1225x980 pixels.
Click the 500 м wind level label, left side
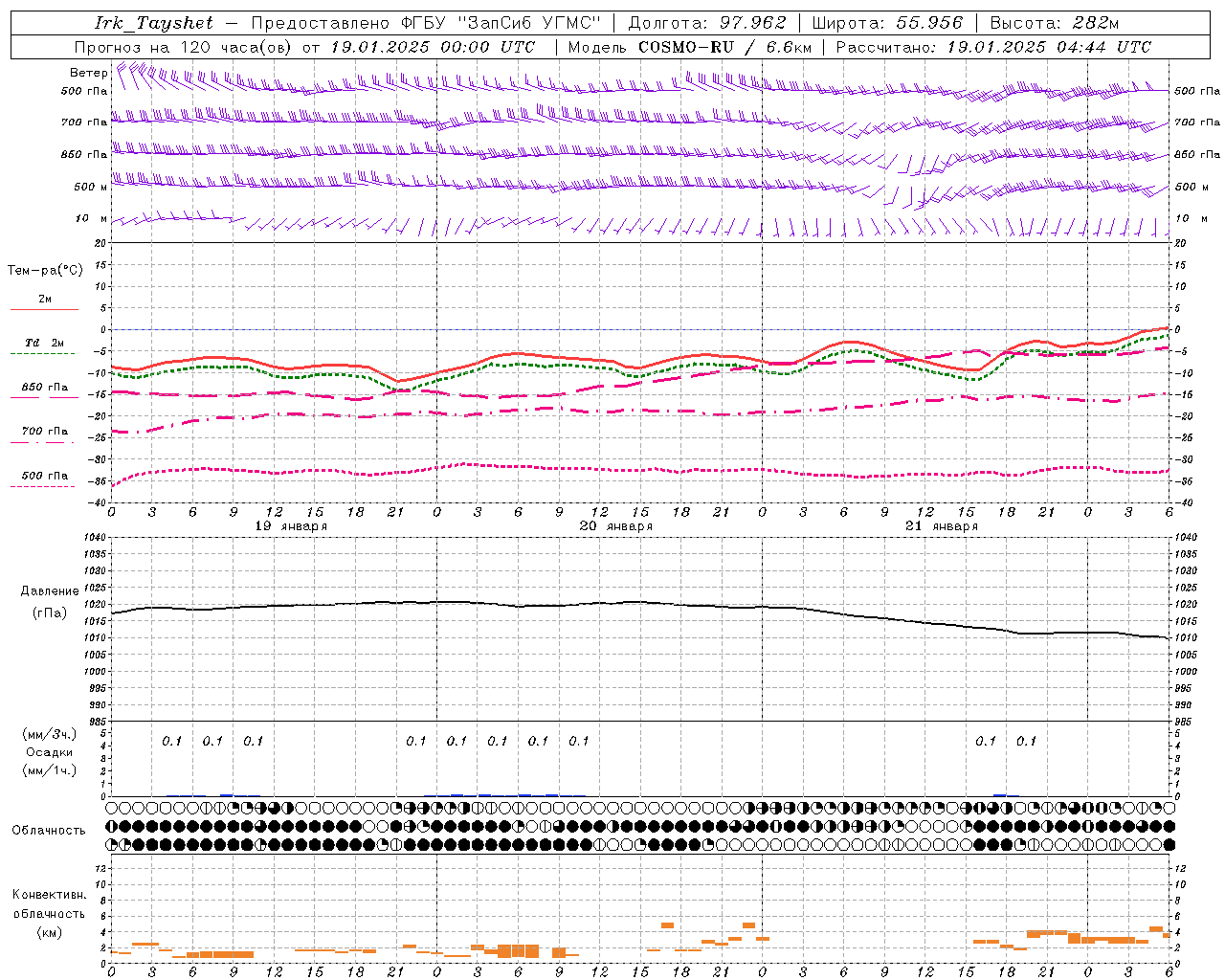coord(91,188)
